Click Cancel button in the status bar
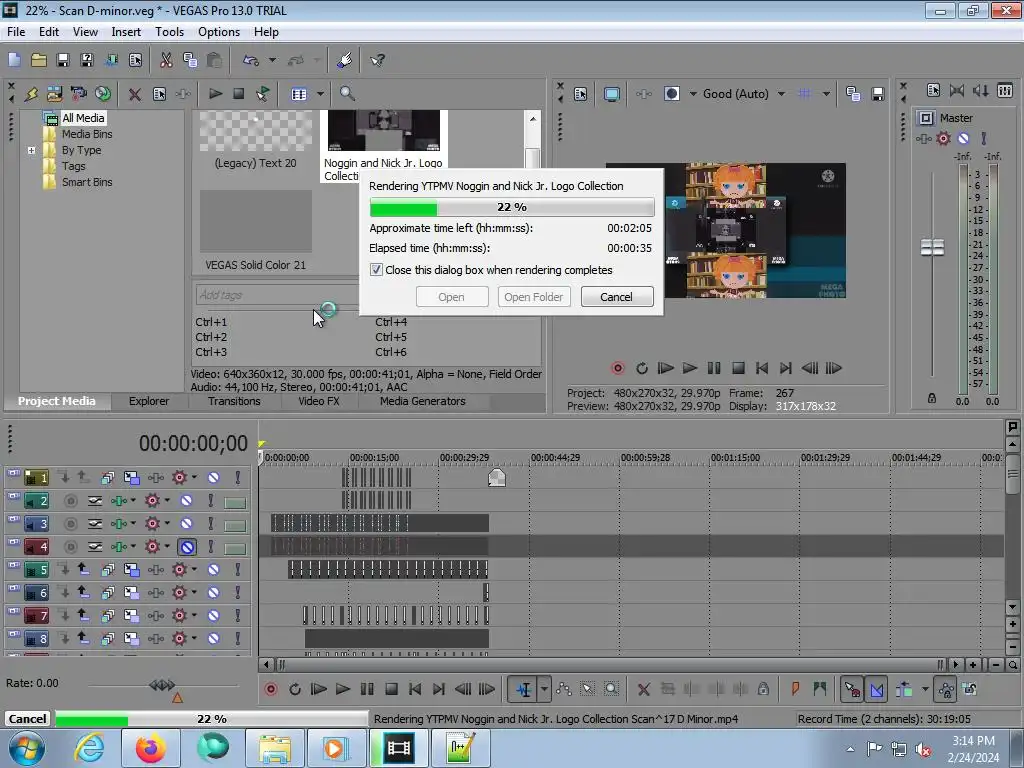Viewport: 1024px width, 768px height. pos(27,718)
